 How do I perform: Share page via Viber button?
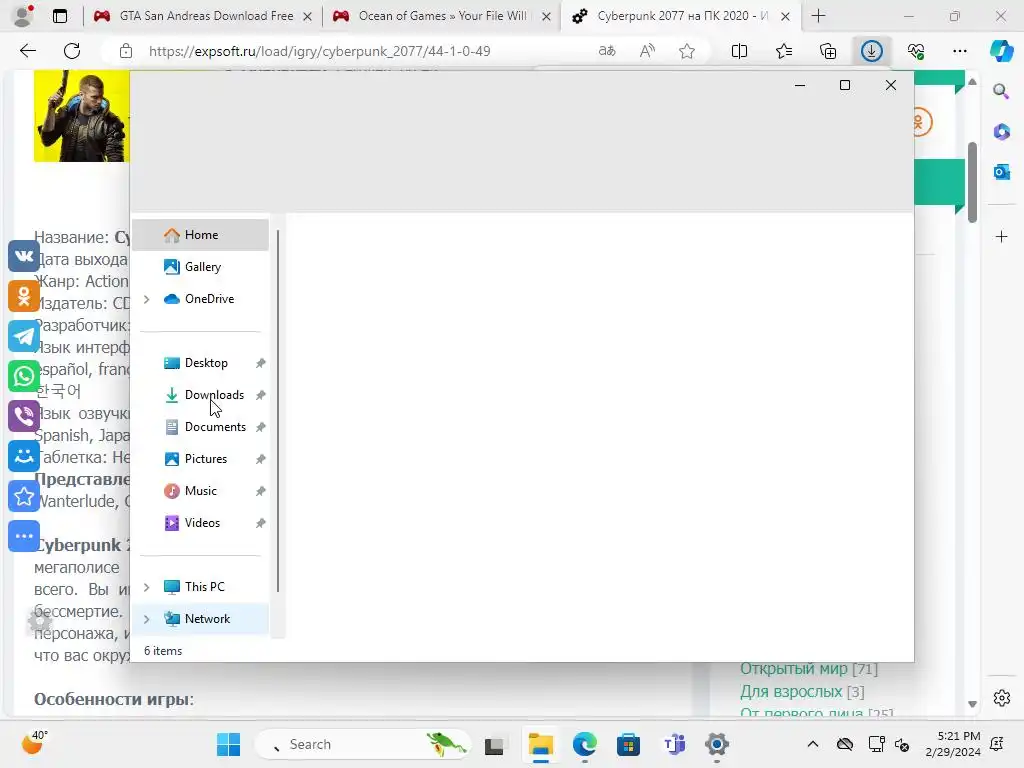tap(24, 416)
